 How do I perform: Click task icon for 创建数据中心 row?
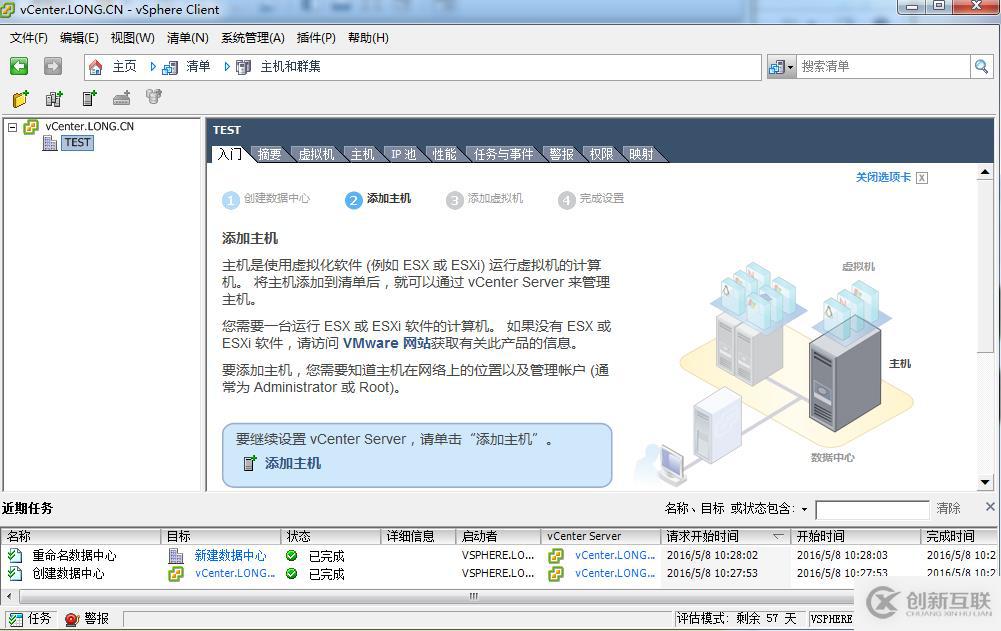[15, 574]
